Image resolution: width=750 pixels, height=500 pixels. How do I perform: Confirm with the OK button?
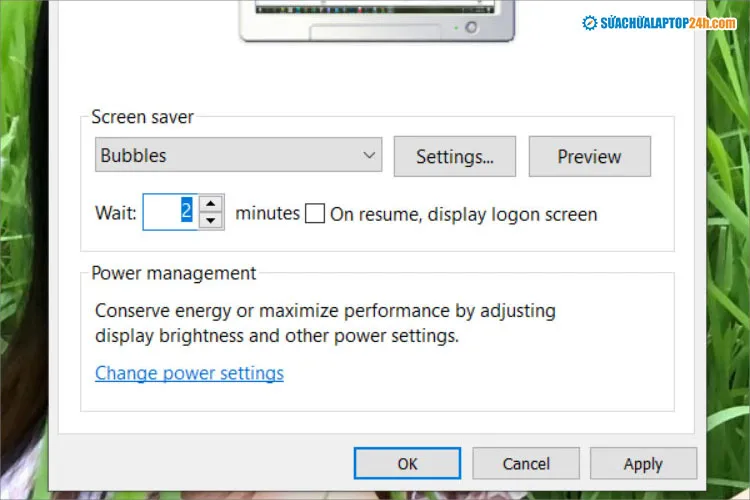pyautogui.click(x=407, y=463)
